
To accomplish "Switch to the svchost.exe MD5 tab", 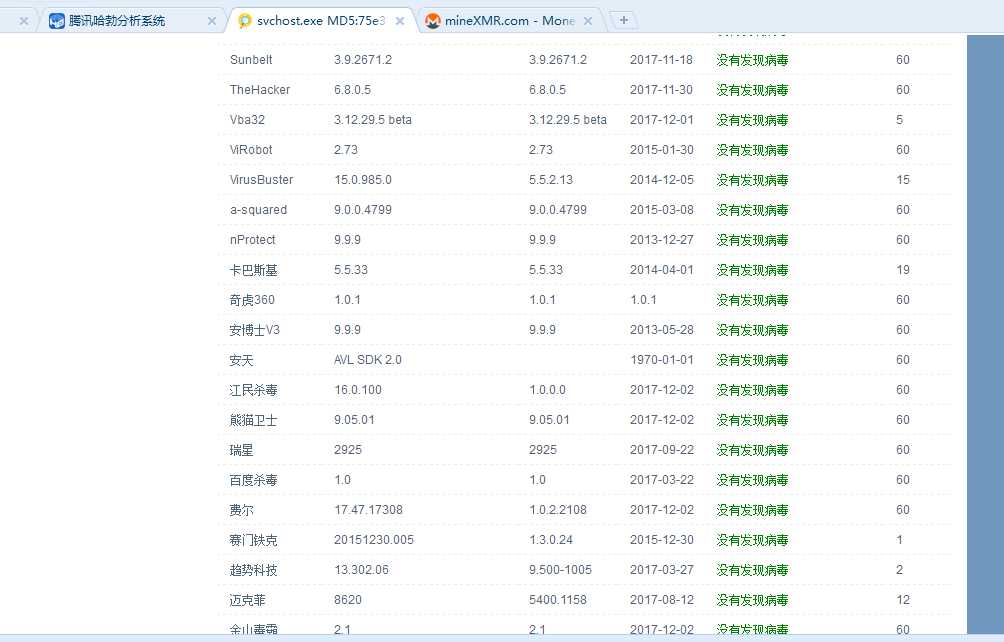I will pyautogui.click(x=320, y=20).
